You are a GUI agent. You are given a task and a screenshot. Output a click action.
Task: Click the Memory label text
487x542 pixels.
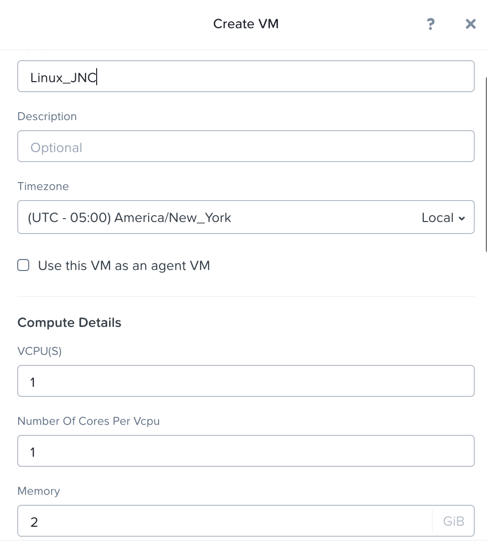[x=39, y=491]
